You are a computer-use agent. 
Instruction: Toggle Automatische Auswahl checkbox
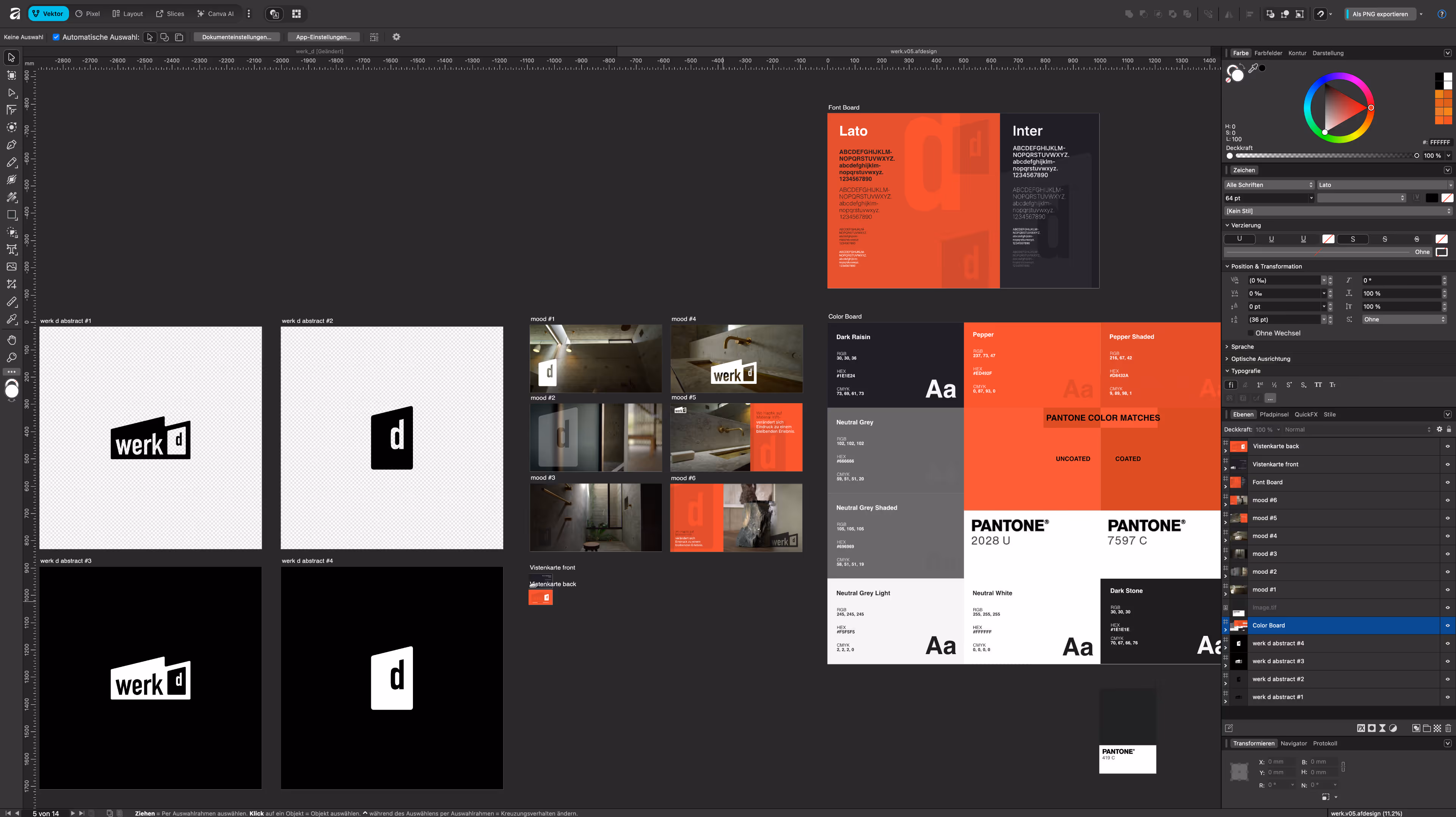pos(56,37)
